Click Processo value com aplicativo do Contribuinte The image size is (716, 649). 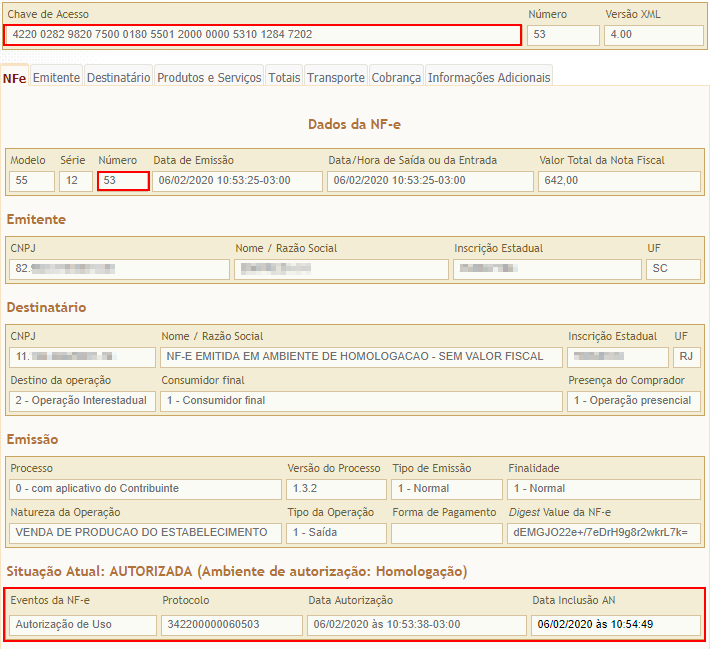[145, 489]
